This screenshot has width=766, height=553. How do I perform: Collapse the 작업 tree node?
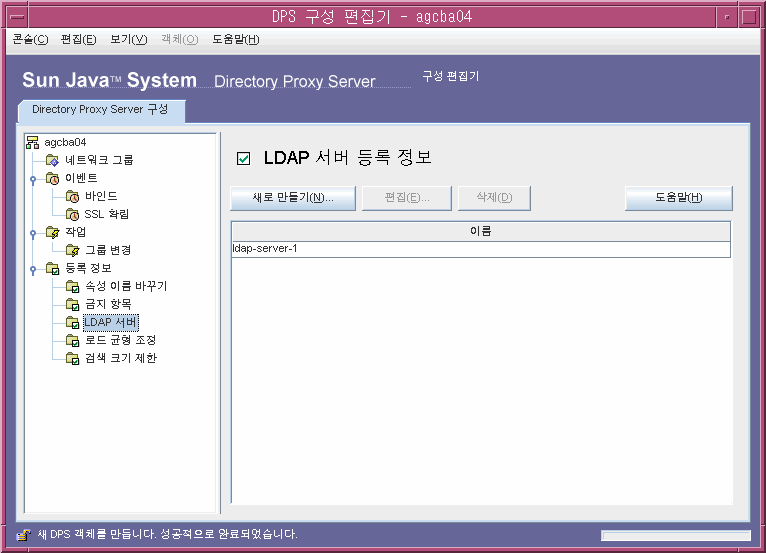tap(33, 234)
